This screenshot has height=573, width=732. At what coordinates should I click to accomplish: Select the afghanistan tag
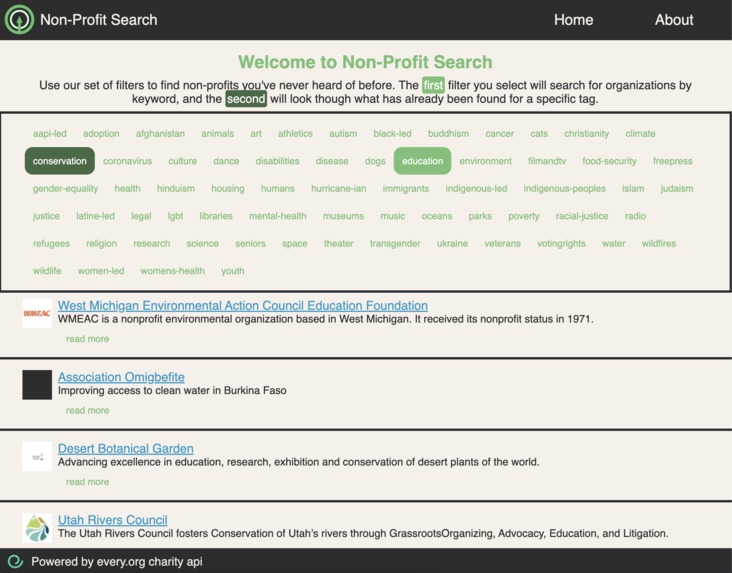[x=160, y=134]
